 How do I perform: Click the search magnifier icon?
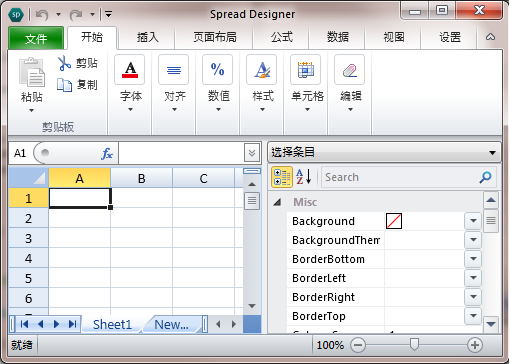point(485,177)
